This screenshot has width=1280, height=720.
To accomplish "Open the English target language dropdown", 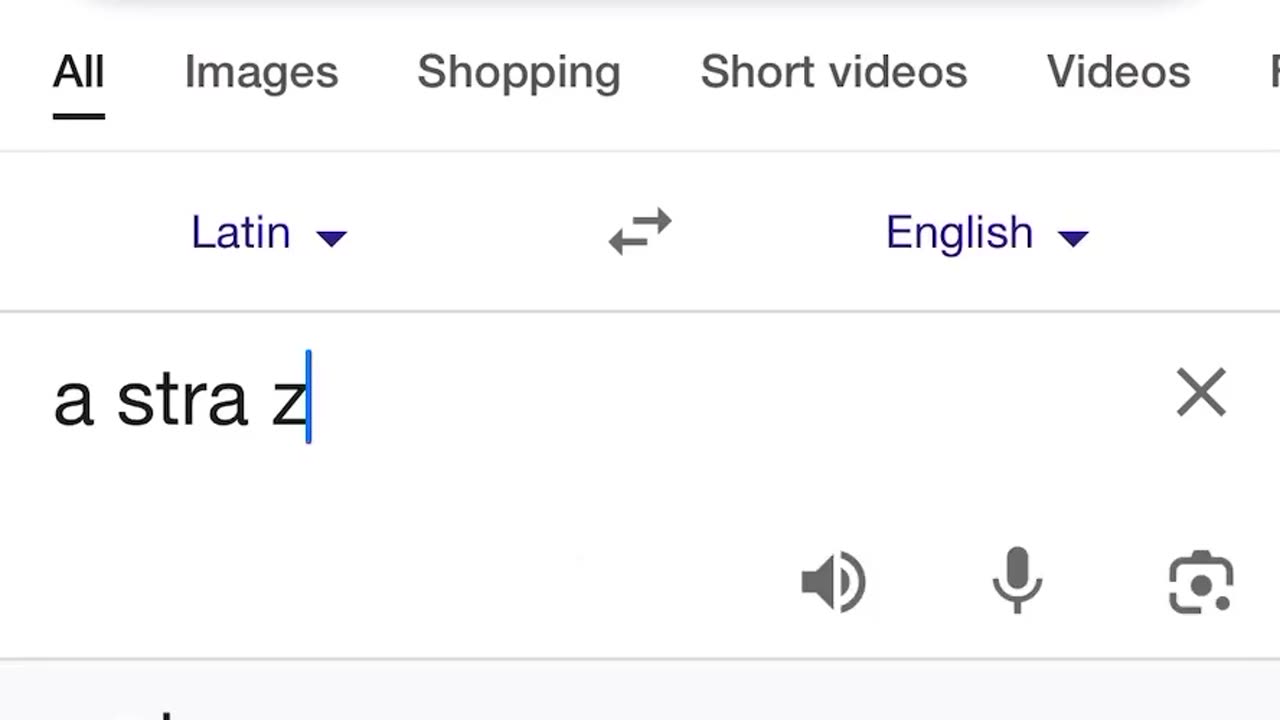I will (959, 233).
